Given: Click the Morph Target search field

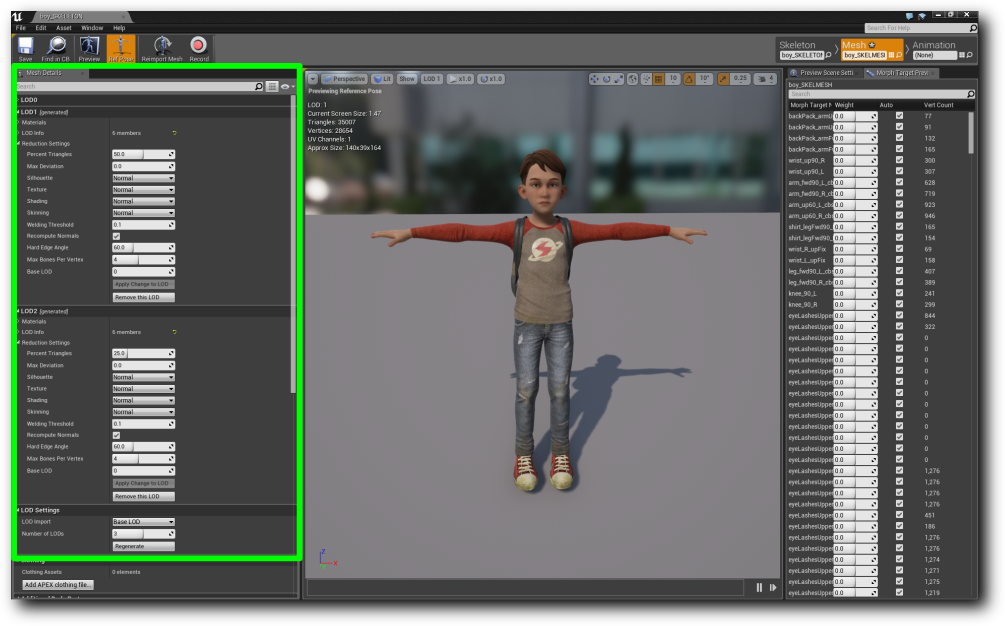Looking at the screenshot, I should click(x=872, y=93).
